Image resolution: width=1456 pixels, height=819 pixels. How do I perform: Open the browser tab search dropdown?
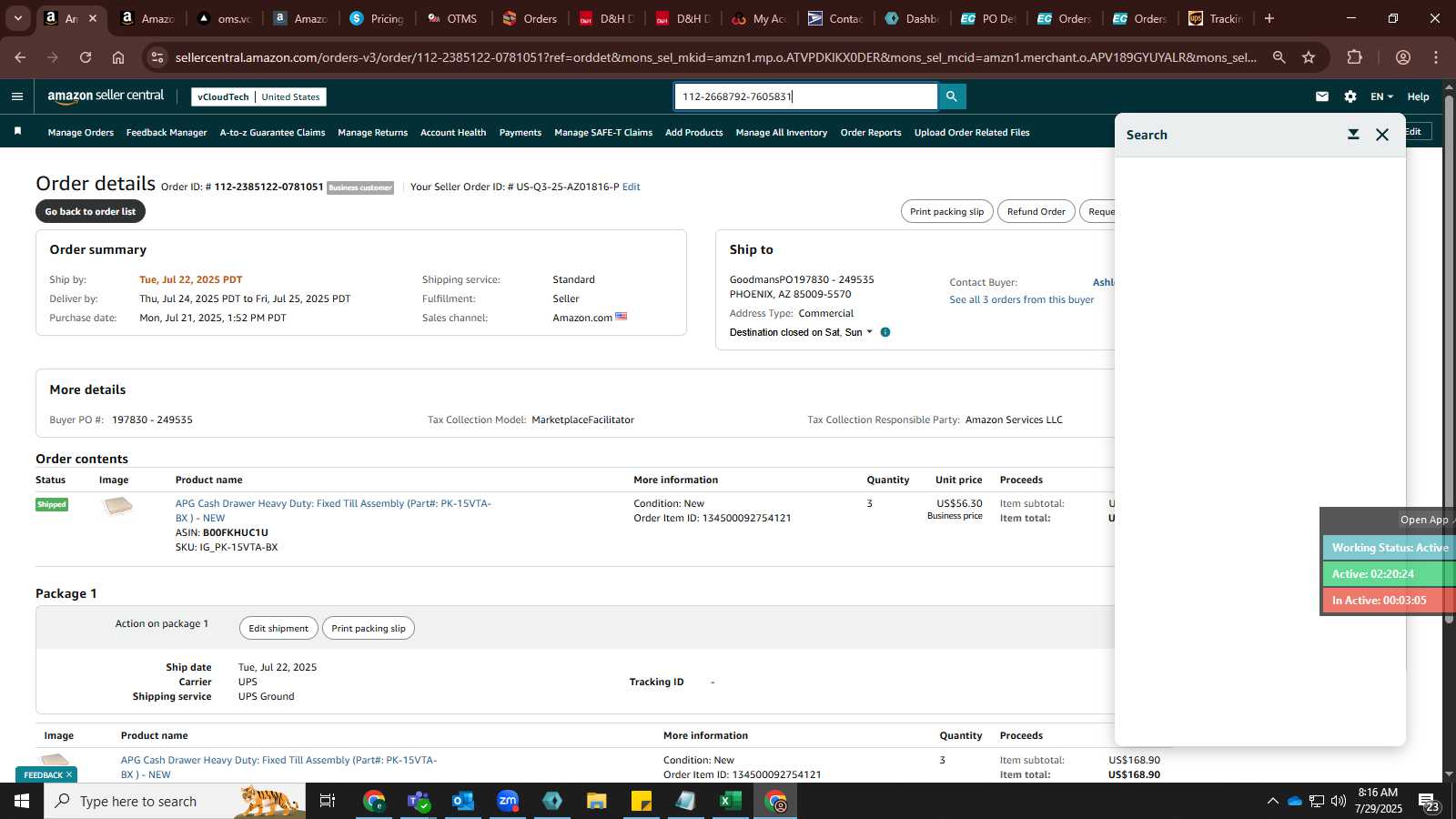click(17, 18)
